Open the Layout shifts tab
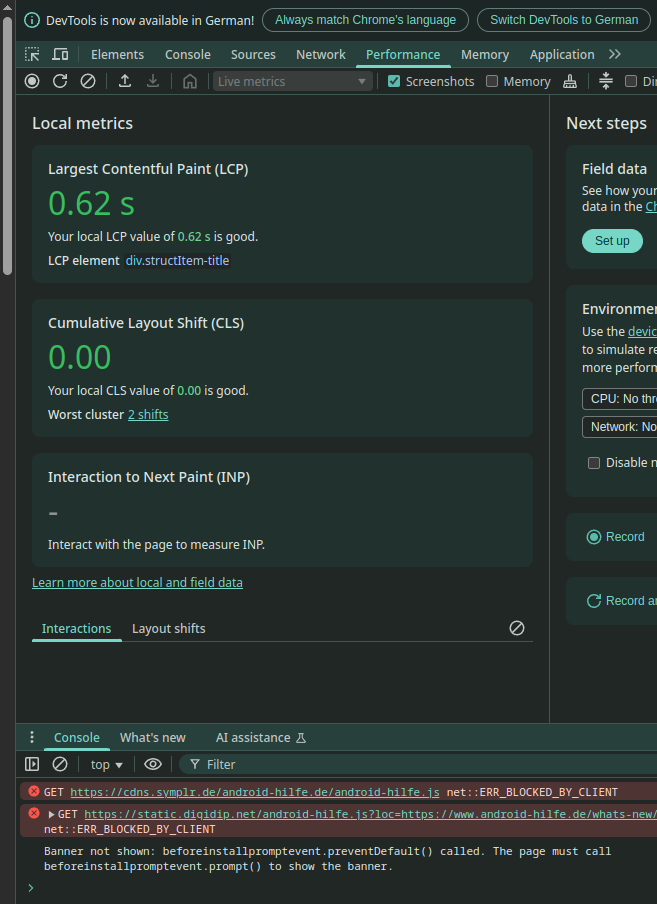The height and width of the screenshot is (904, 657). click(x=168, y=628)
